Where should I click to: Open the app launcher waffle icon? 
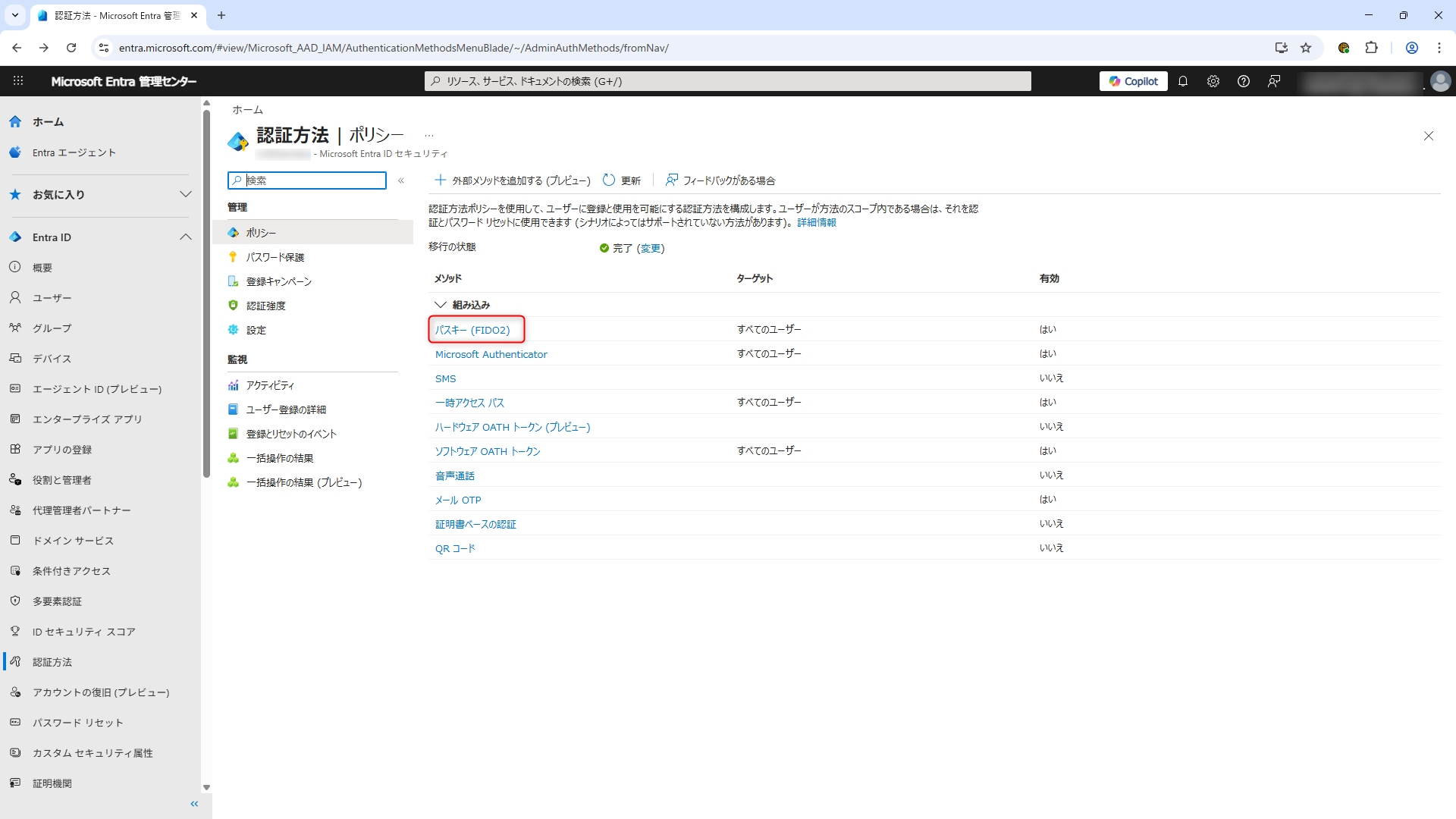18,81
